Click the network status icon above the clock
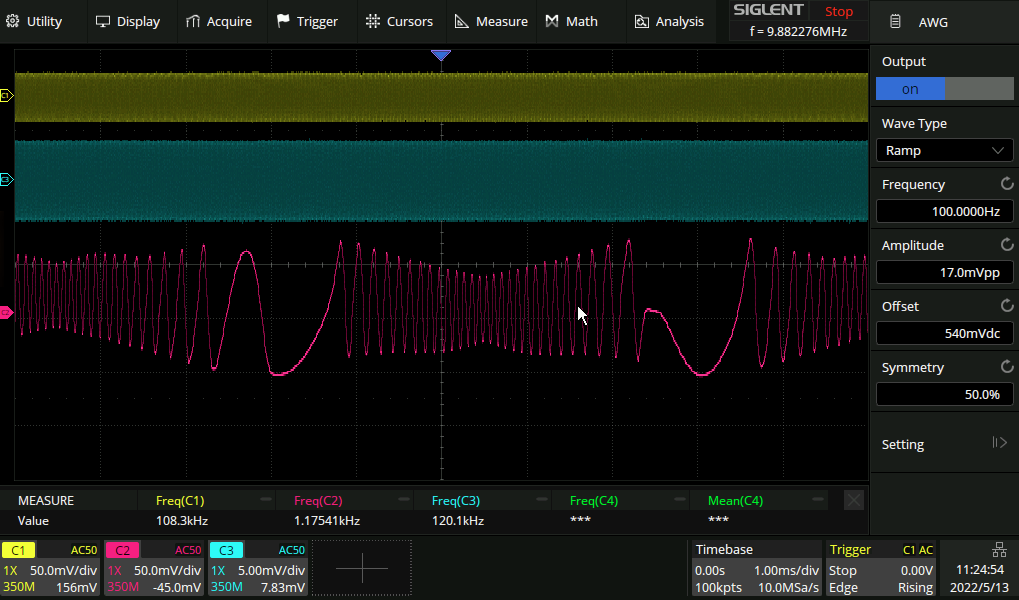The width and height of the screenshot is (1019, 600). tap(998, 549)
